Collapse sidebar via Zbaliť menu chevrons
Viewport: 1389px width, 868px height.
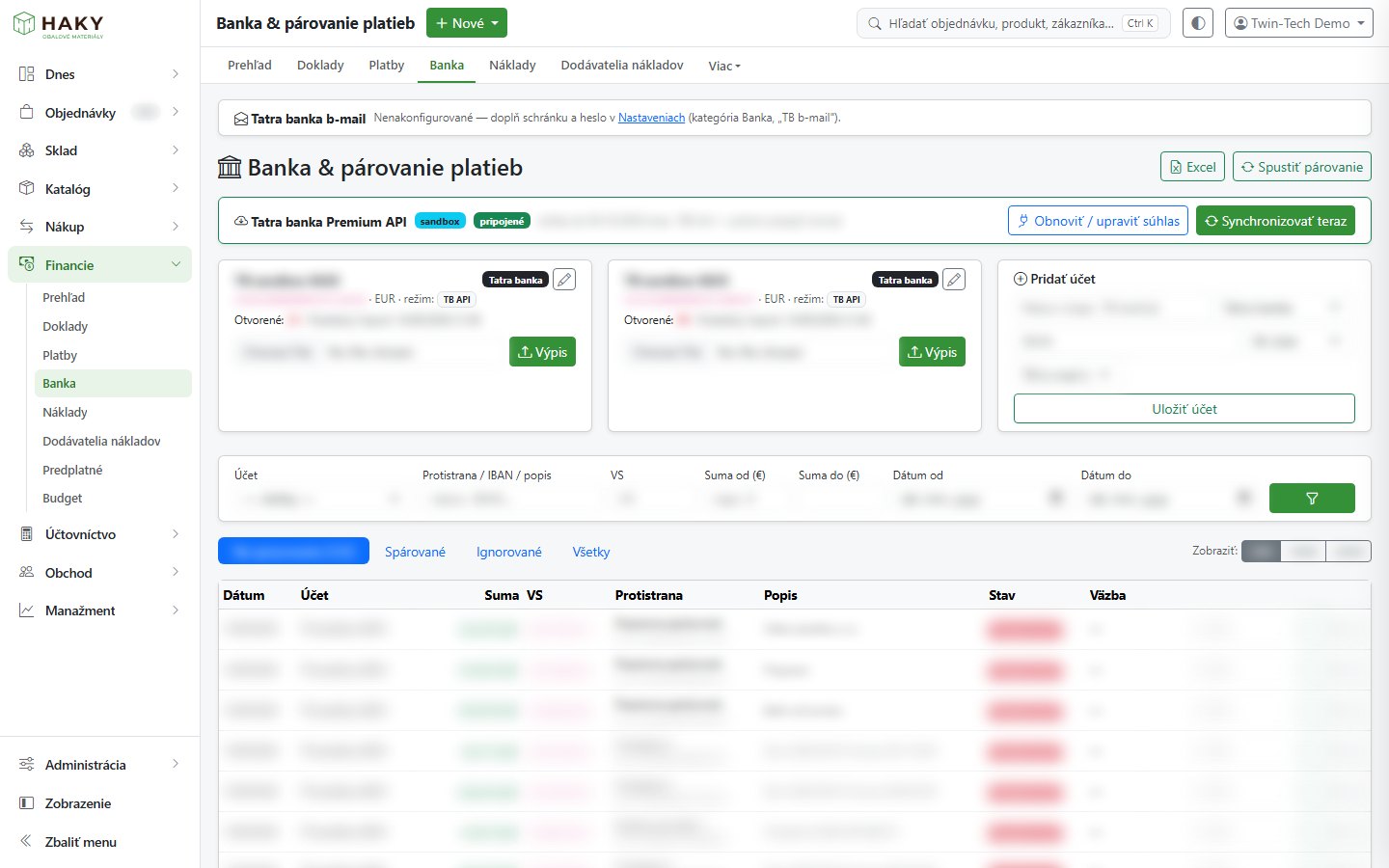(27, 841)
